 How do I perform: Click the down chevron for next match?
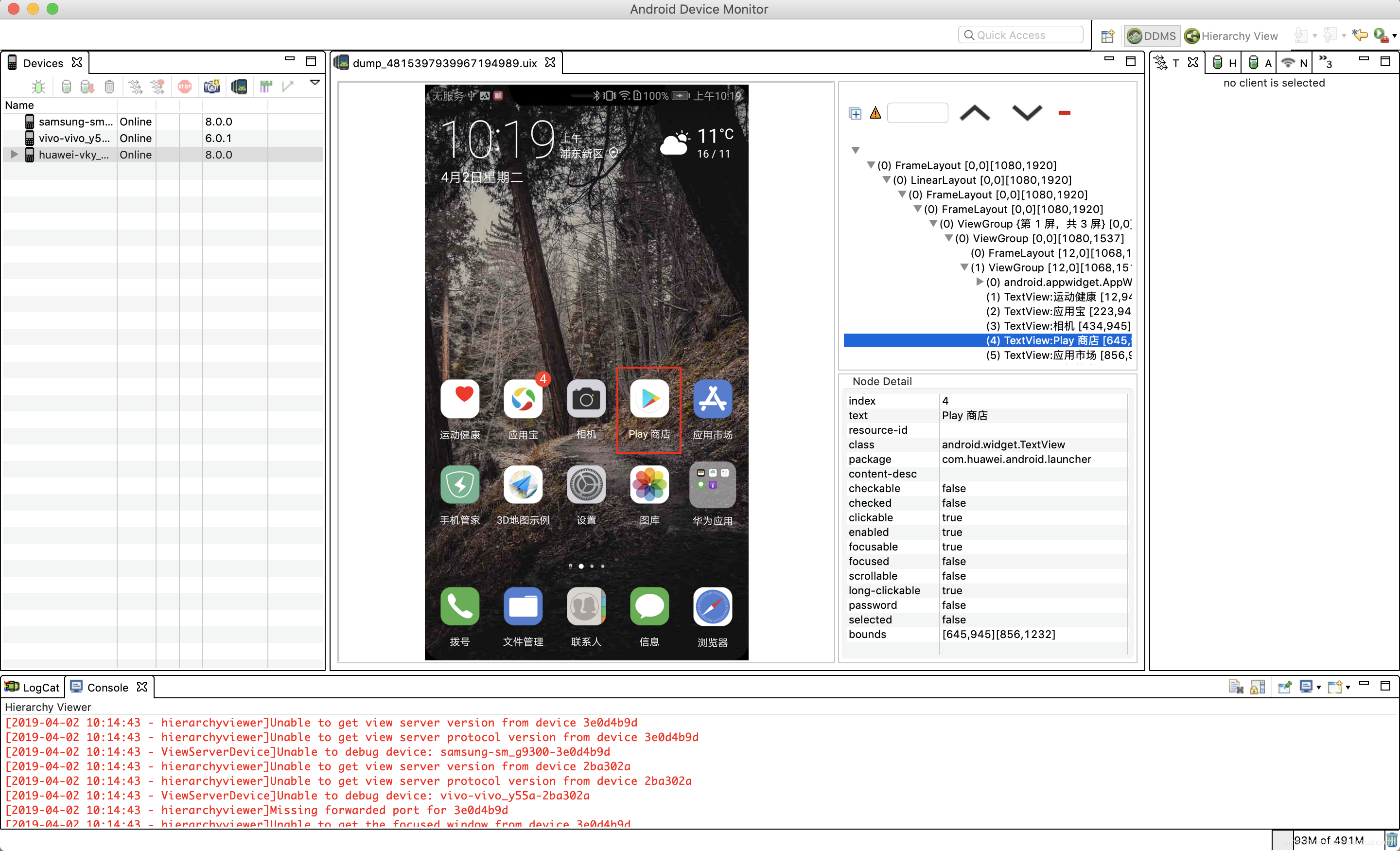point(1027,112)
